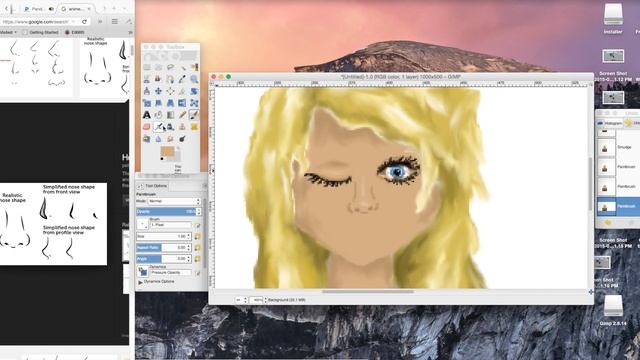Select the Move tool
The height and width of the screenshot is (360, 640).
coord(158,91)
